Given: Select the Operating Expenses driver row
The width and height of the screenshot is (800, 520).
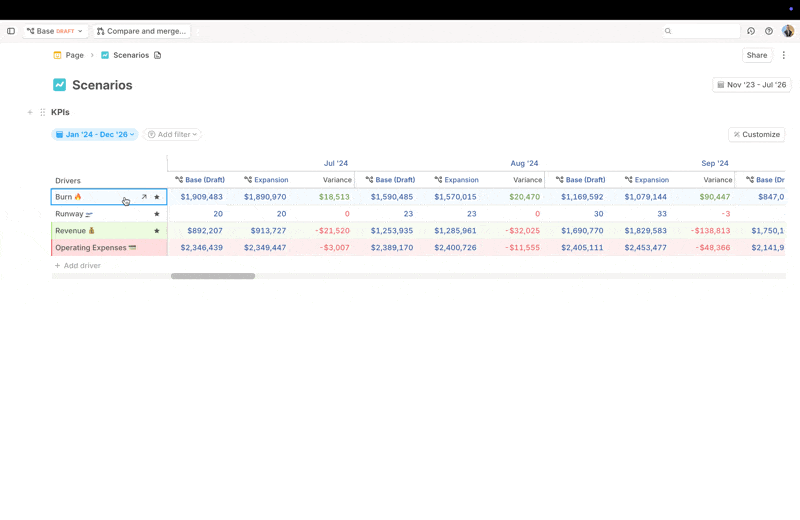Looking at the screenshot, I should point(109,247).
